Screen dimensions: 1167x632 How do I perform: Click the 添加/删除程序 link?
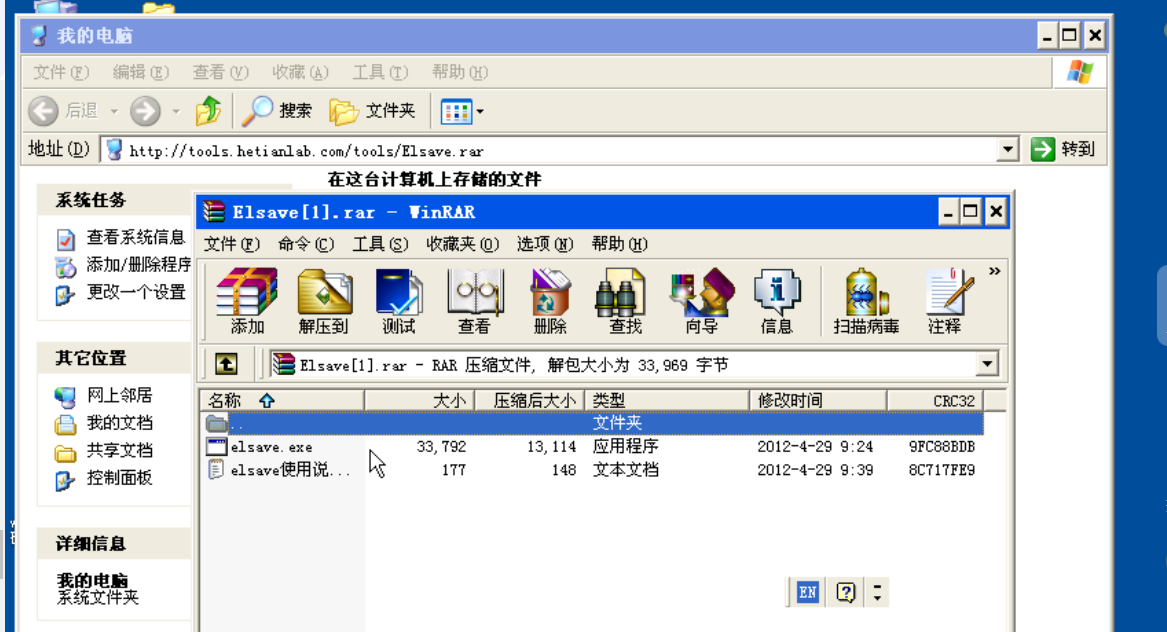pos(138,265)
